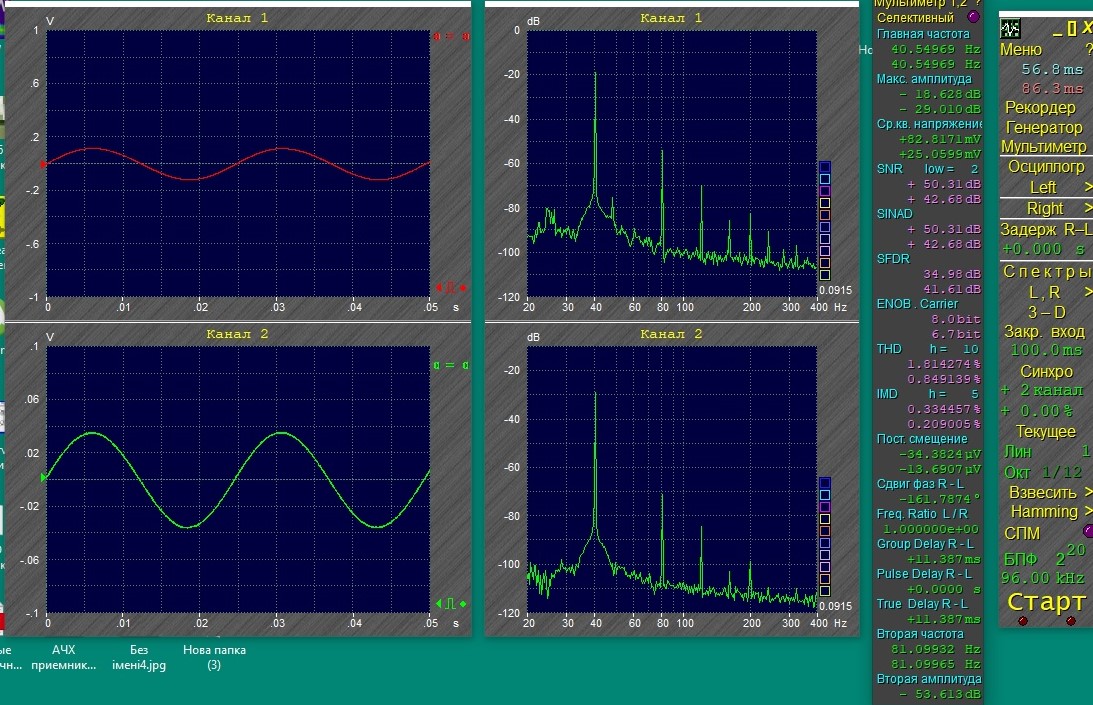This screenshot has width=1093, height=705.
Task: Toggle dark-blue top box beside Канал 1 spectrum
Action: click(x=825, y=167)
